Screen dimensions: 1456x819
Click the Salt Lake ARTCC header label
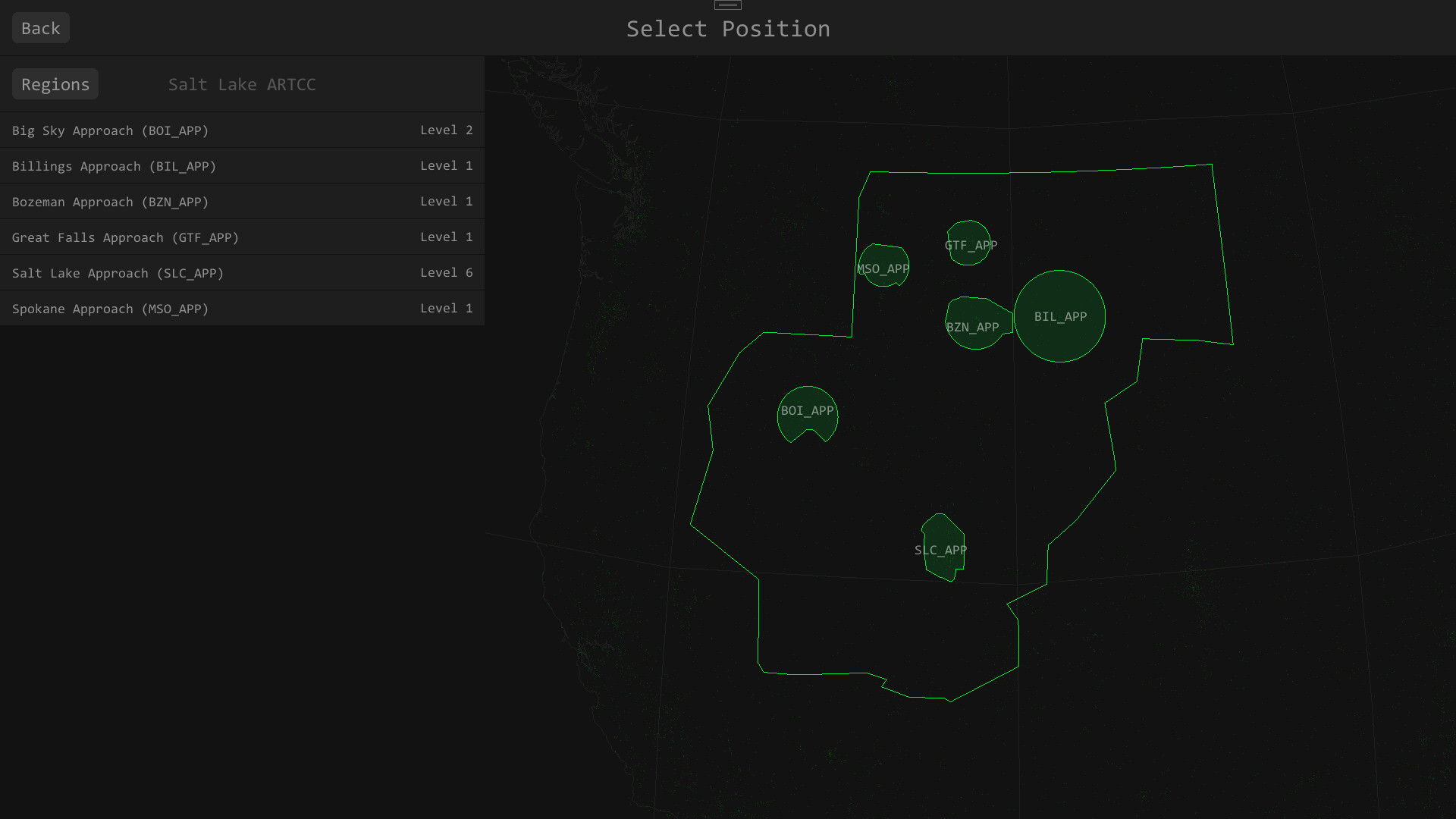pyautogui.click(x=242, y=84)
